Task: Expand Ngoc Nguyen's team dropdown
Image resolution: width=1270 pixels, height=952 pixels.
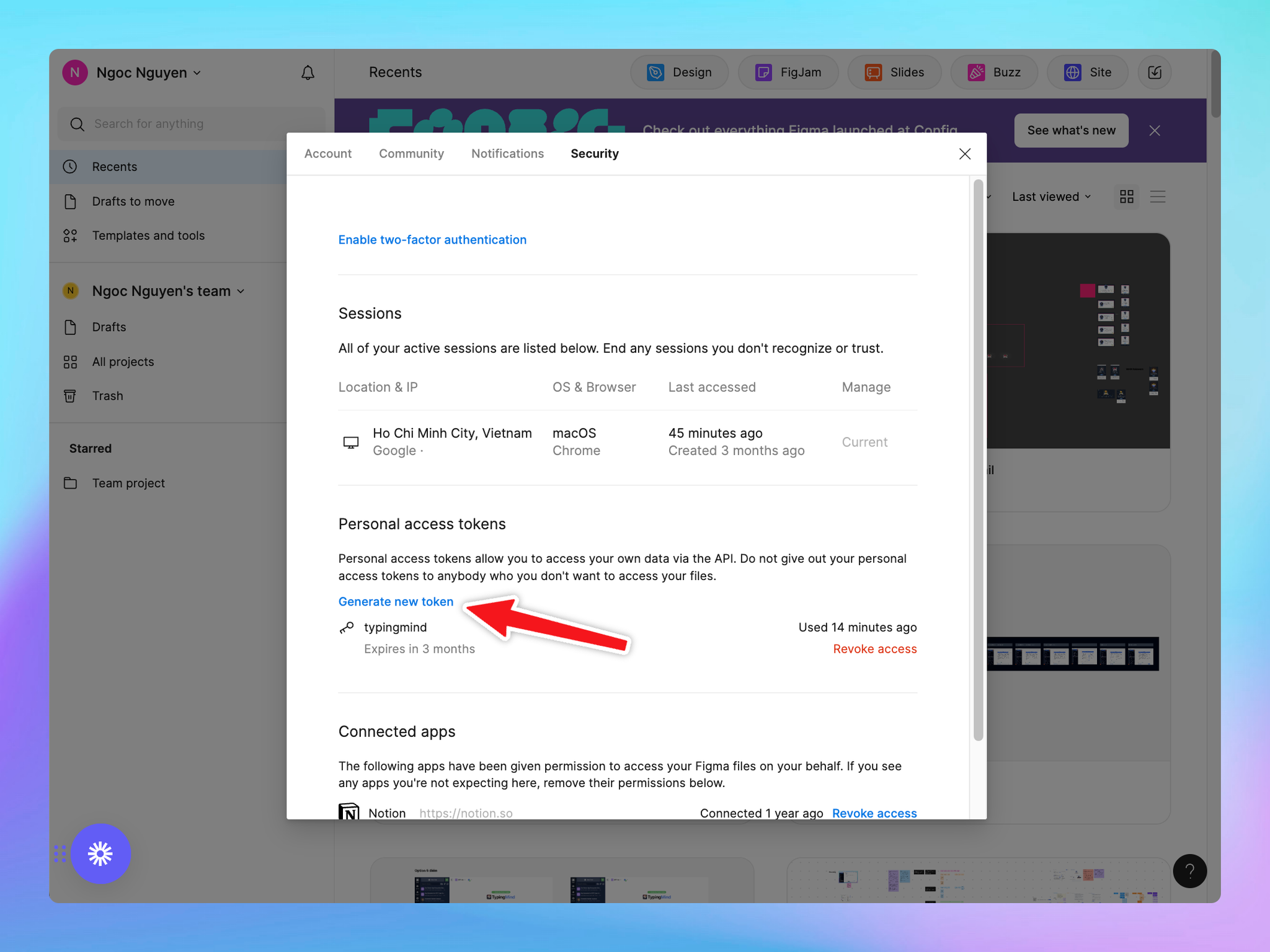Action: point(168,291)
